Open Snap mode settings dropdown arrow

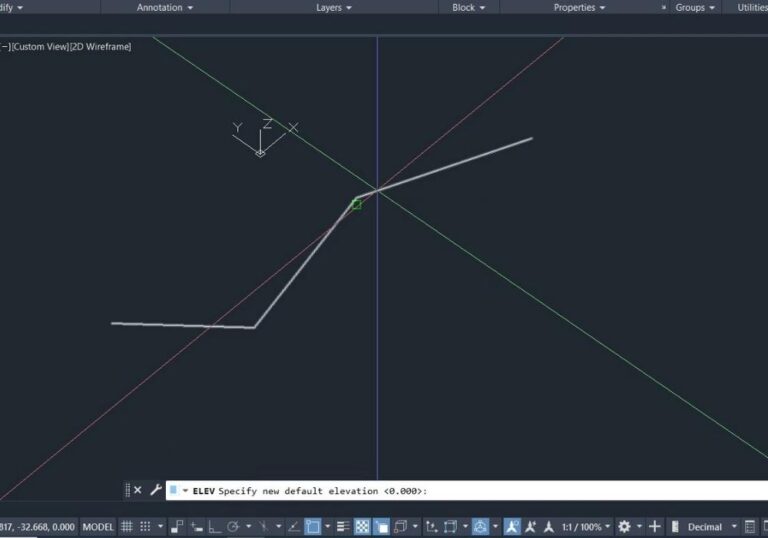coord(160,527)
